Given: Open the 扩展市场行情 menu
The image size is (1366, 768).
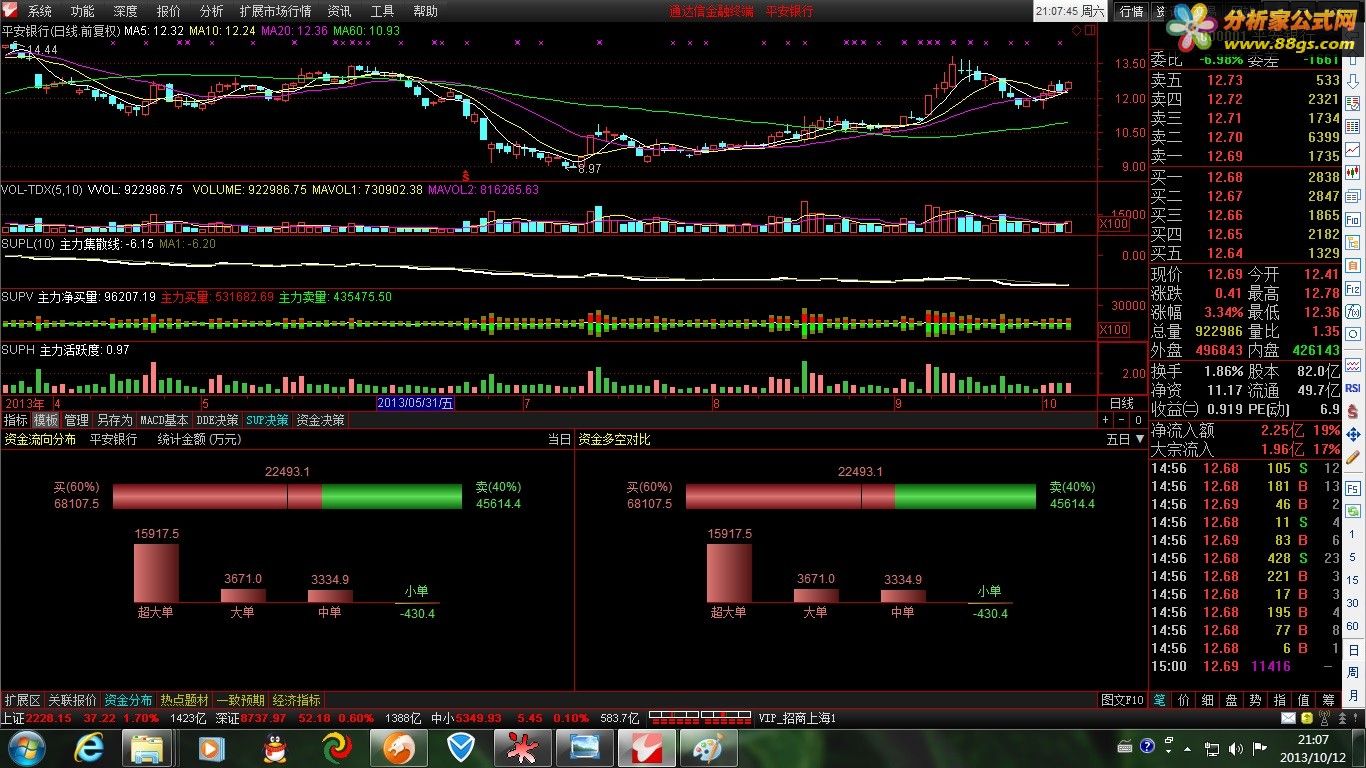Looking at the screenshot, I should click(x=275, y=11).
